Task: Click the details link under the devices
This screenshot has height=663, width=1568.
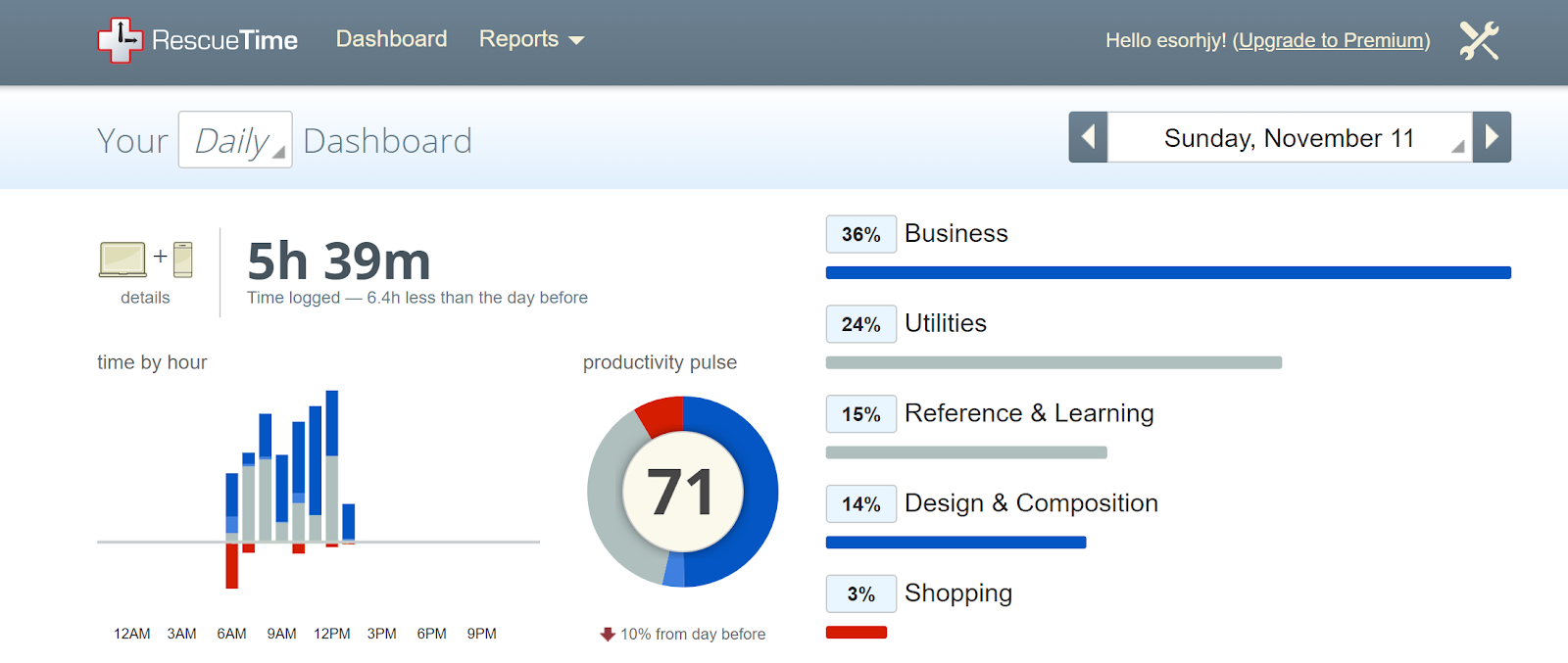Action: click(145, 298)
